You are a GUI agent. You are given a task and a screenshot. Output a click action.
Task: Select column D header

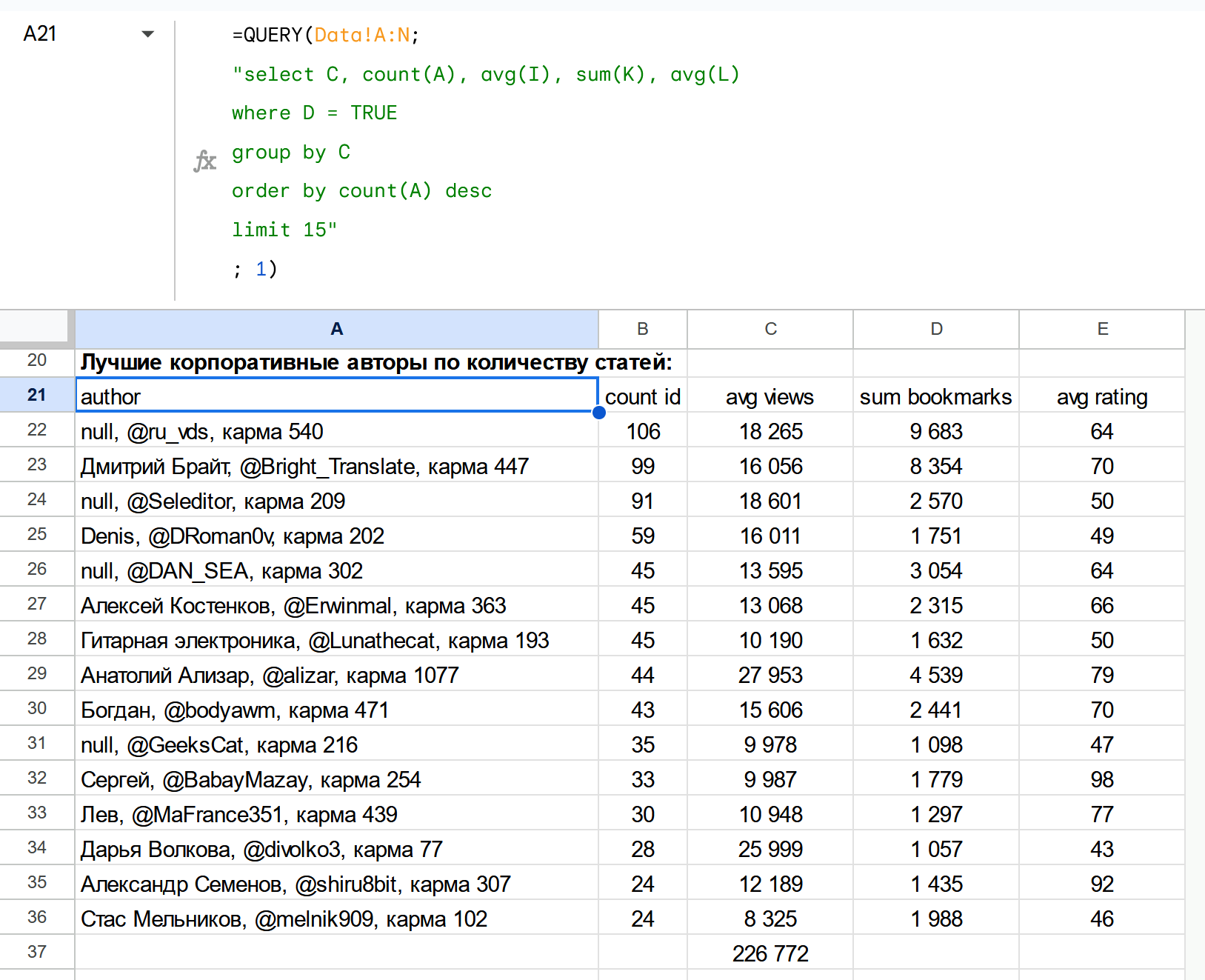[936, 329]
